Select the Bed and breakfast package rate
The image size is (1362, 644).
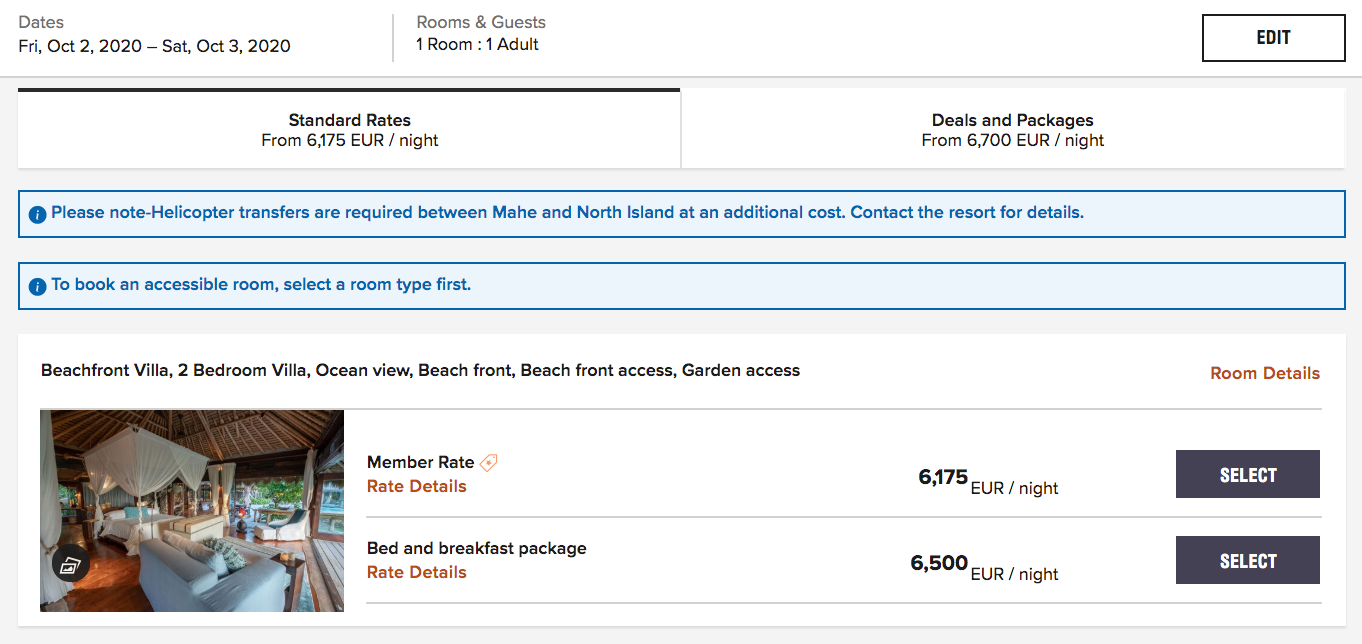(x=1247, y=560)
